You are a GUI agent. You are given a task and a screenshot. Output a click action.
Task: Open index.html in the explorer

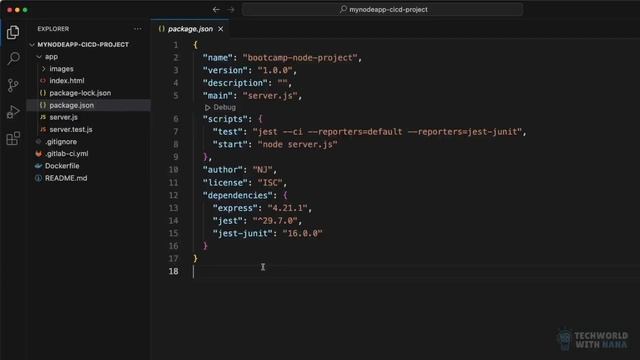click(x=67, y=81)
